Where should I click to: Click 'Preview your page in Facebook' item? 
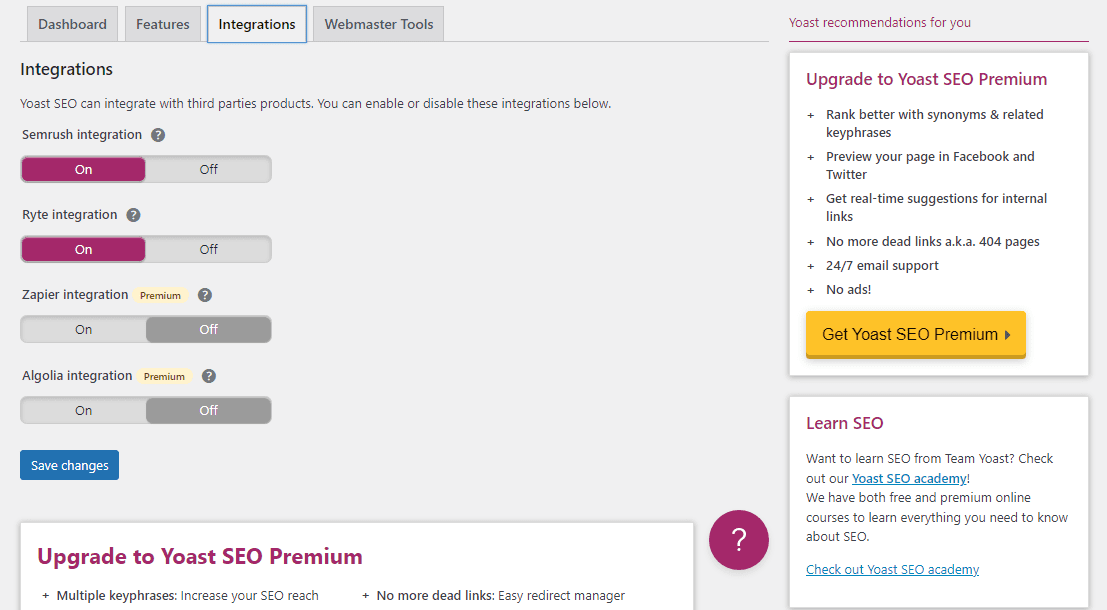point(931,165)
